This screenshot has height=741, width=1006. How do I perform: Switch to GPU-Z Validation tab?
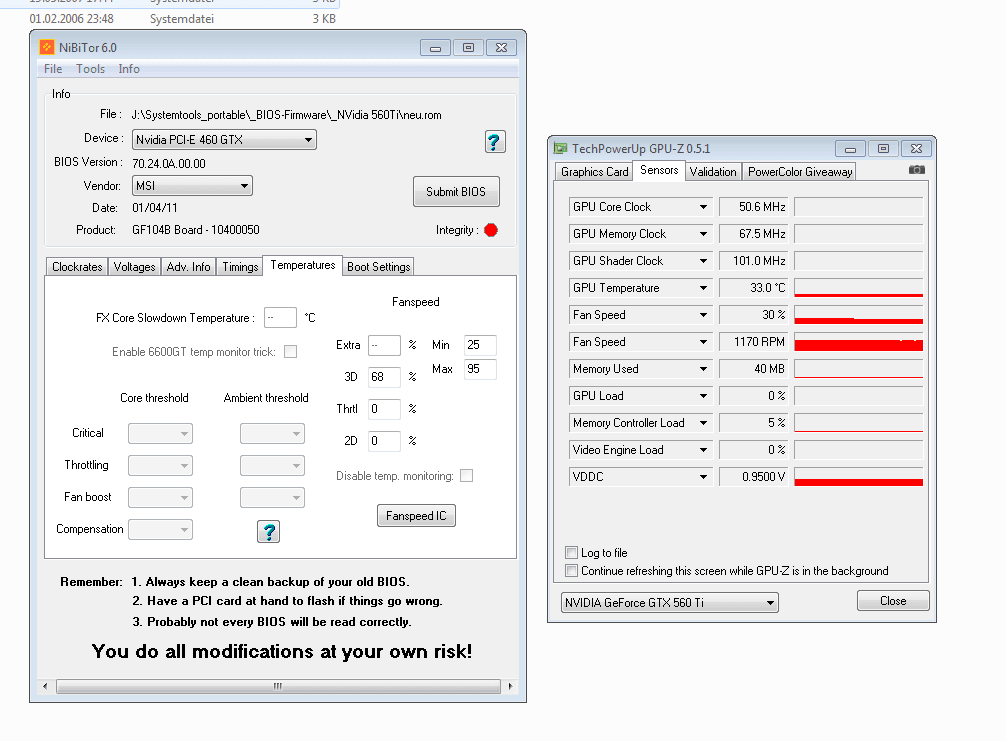pyautogui.click(x=713, y=171)
